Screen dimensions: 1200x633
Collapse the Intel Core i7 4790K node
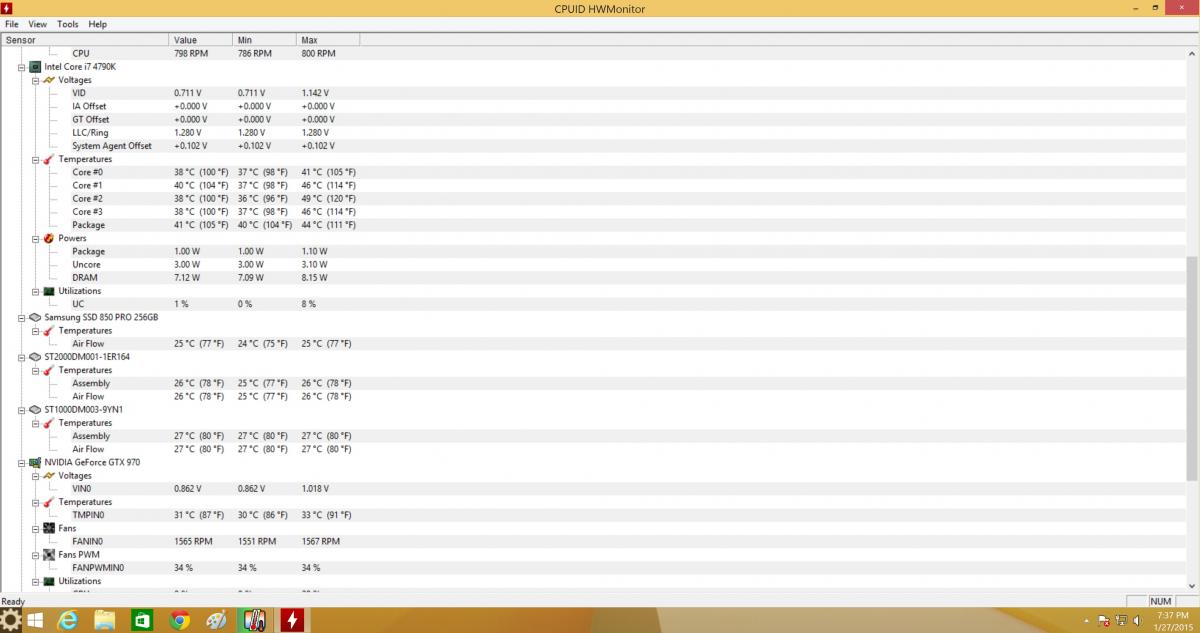(x=21, y=67)
